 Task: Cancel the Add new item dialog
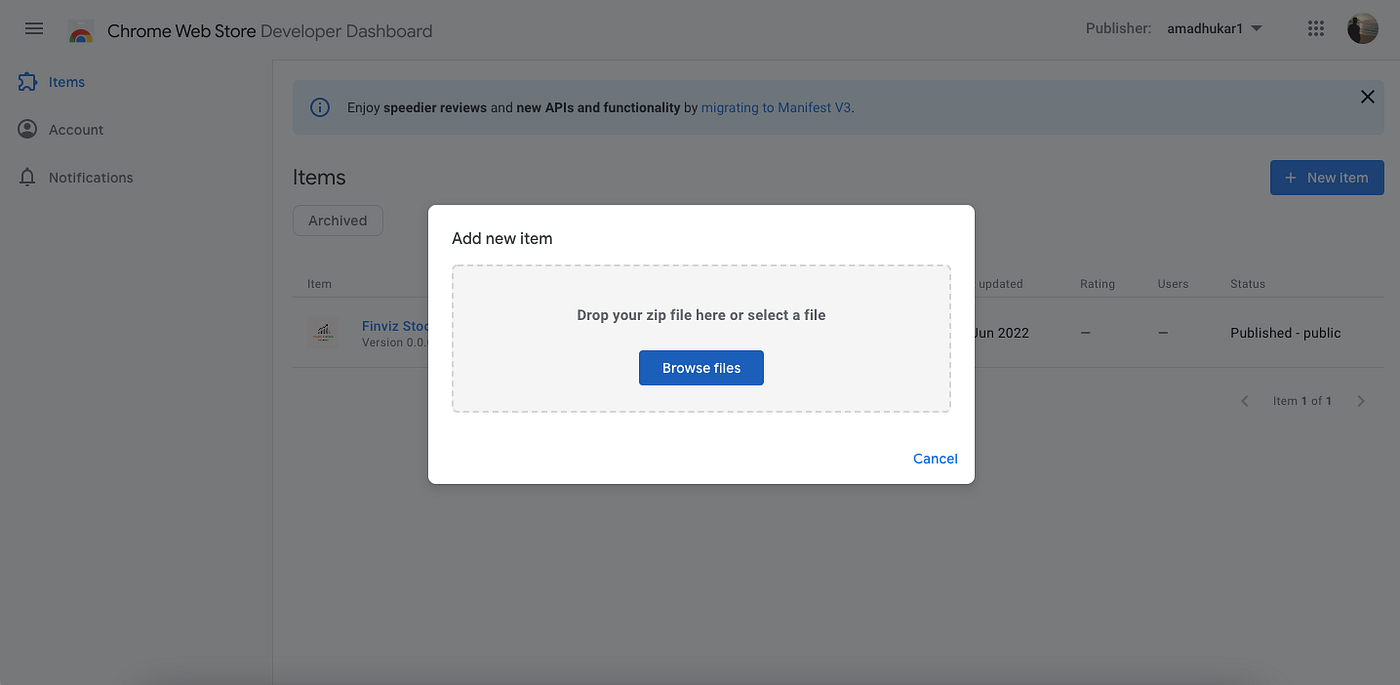935,459
